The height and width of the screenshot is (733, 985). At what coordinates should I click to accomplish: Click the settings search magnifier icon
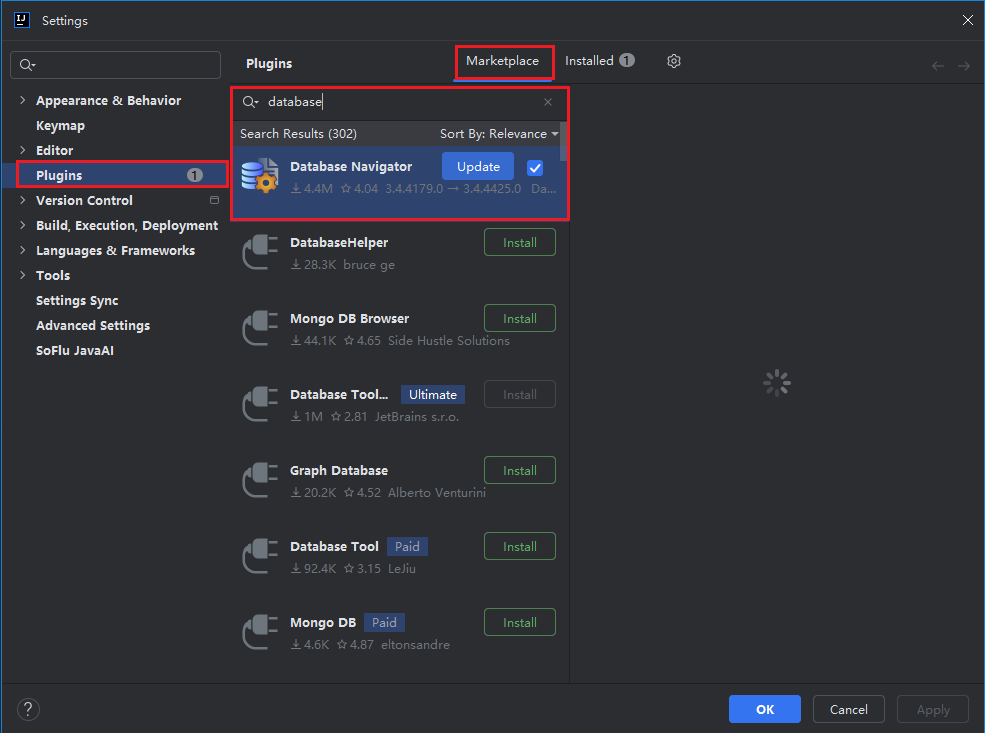point(27,65)
